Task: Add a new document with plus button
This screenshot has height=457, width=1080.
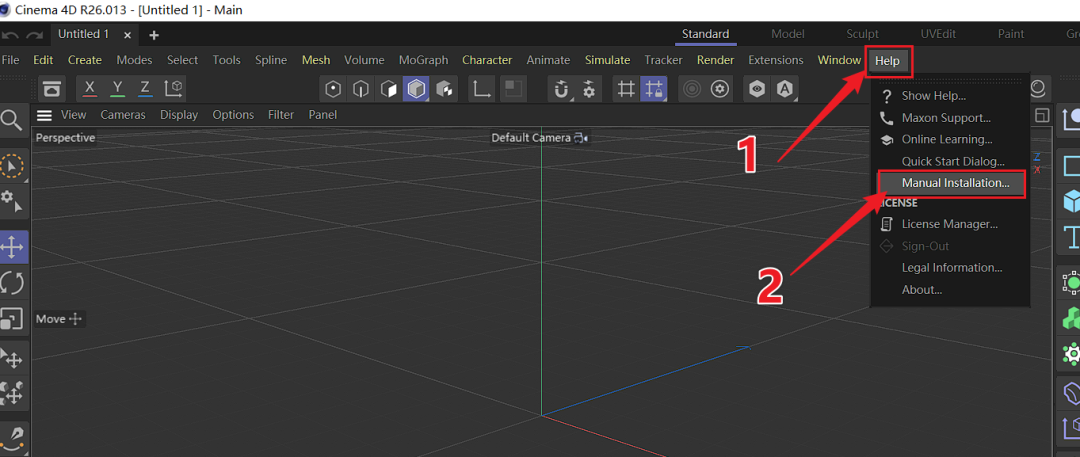Action: click(154, 35)
